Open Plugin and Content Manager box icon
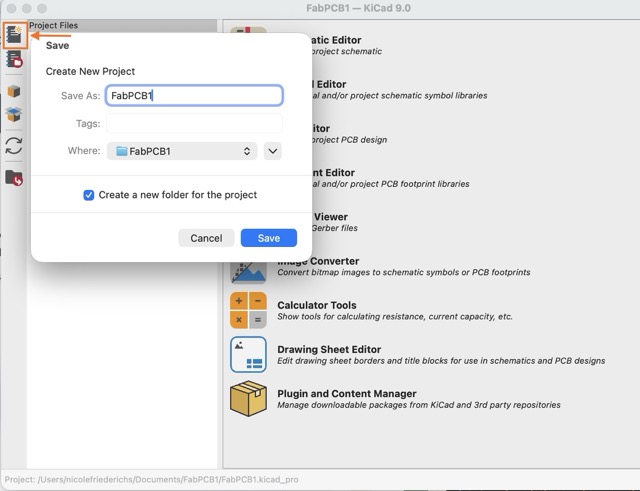640x491 pixels. (249, 398)
